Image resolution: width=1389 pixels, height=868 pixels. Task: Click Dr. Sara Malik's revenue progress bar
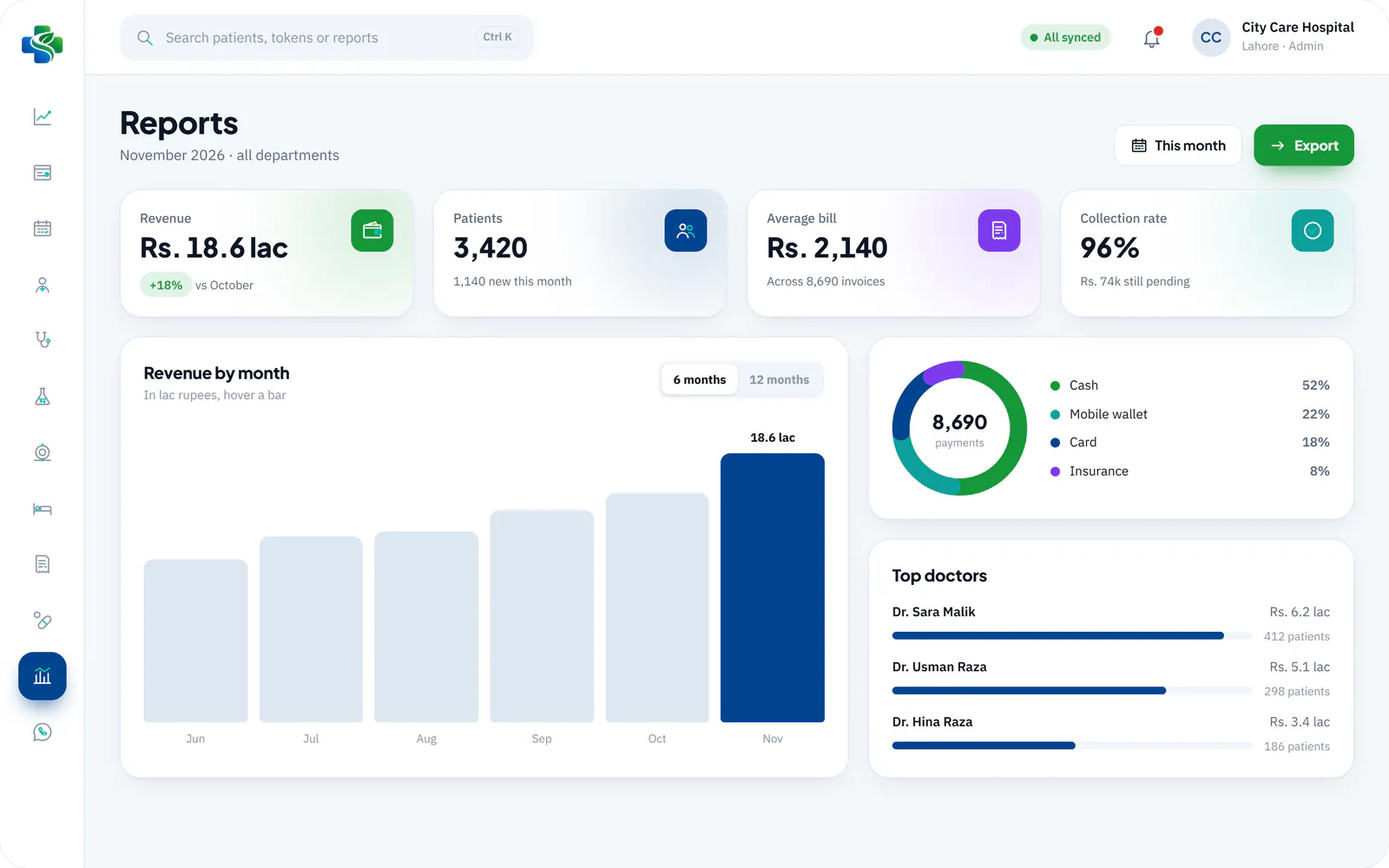tap(1073, 636)
